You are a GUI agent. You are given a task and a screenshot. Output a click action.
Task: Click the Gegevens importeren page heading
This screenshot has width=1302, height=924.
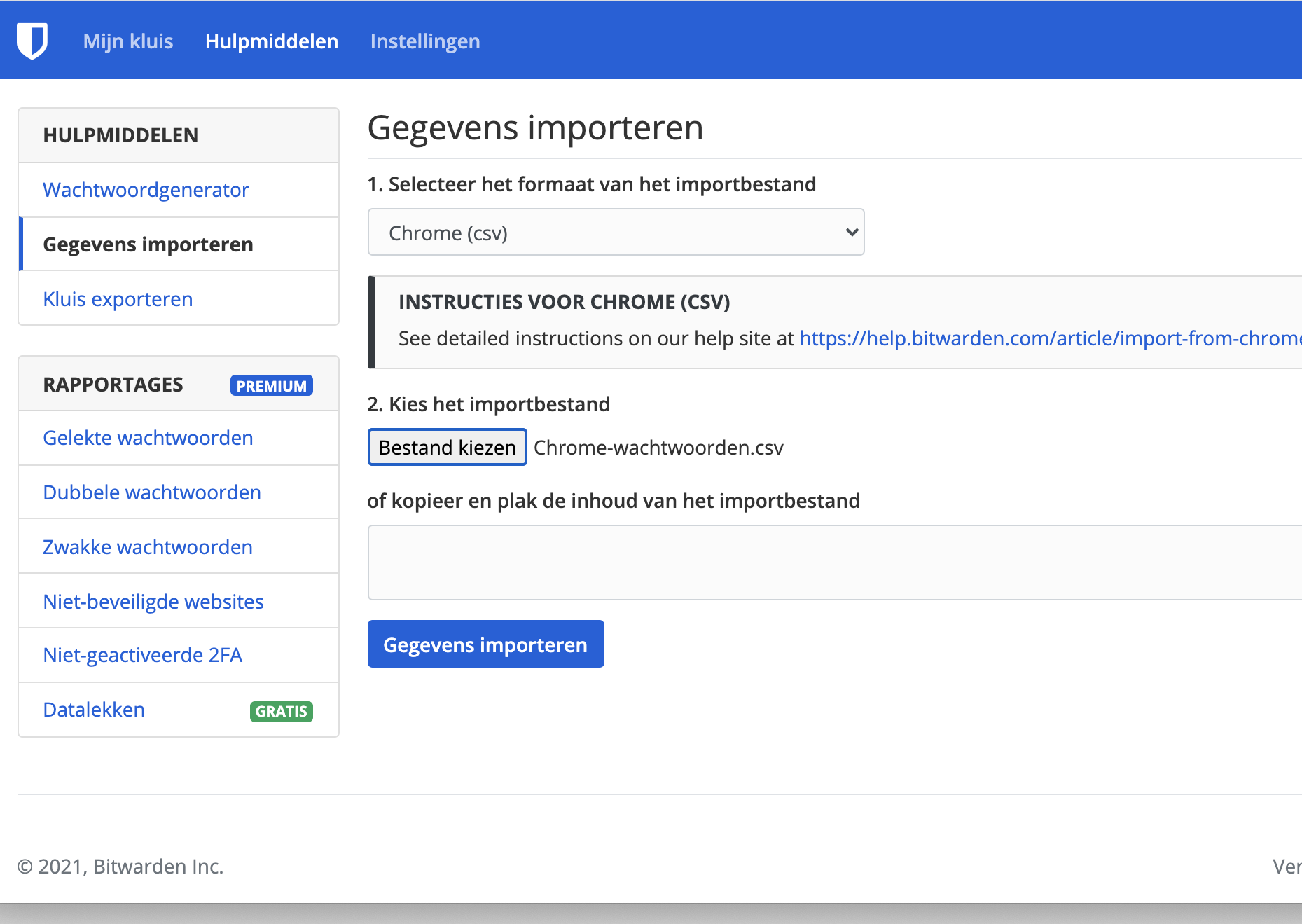(536, 127)
